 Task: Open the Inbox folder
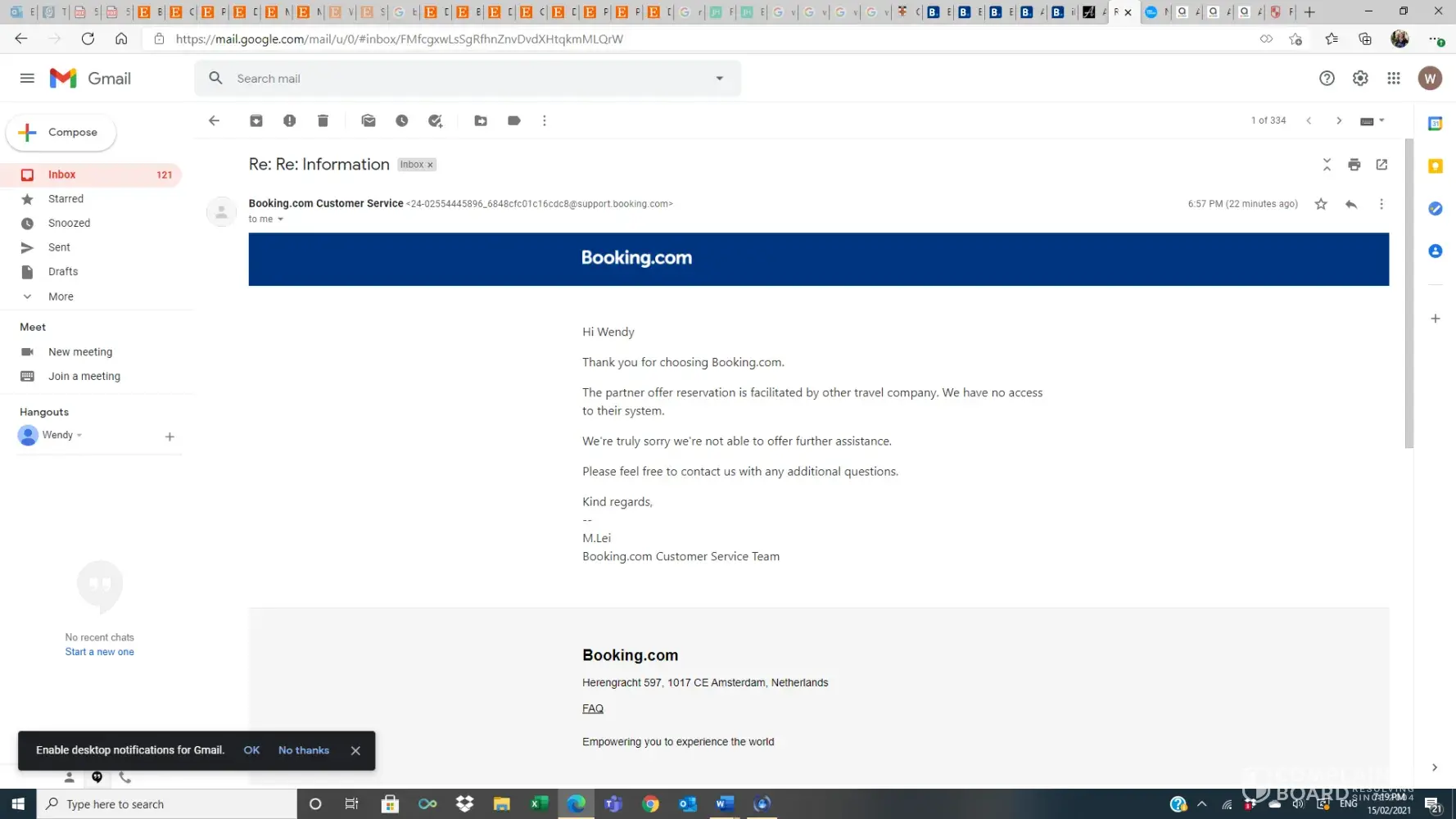(91, 174)
